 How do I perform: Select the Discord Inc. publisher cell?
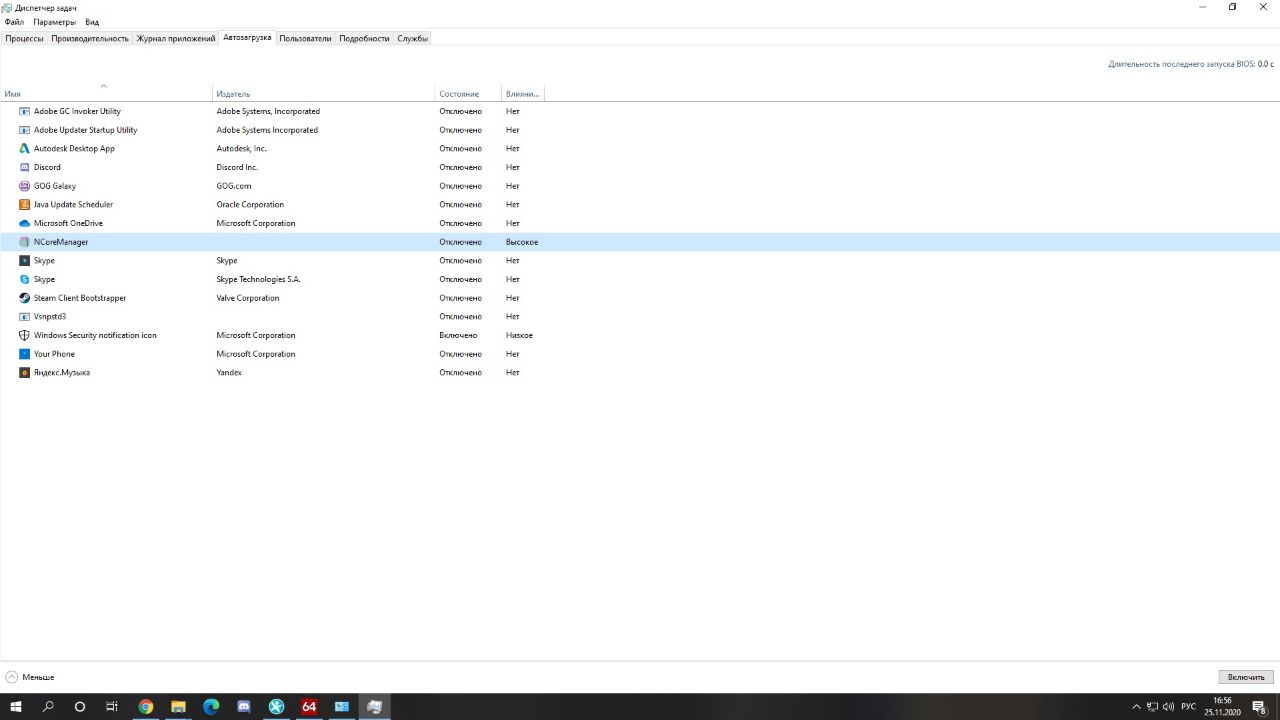click(x=237, y=167)
